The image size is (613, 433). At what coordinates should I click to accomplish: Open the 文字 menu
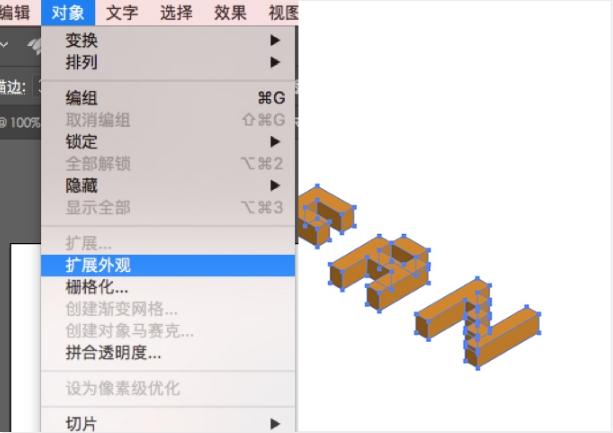[x=122, y=13]
